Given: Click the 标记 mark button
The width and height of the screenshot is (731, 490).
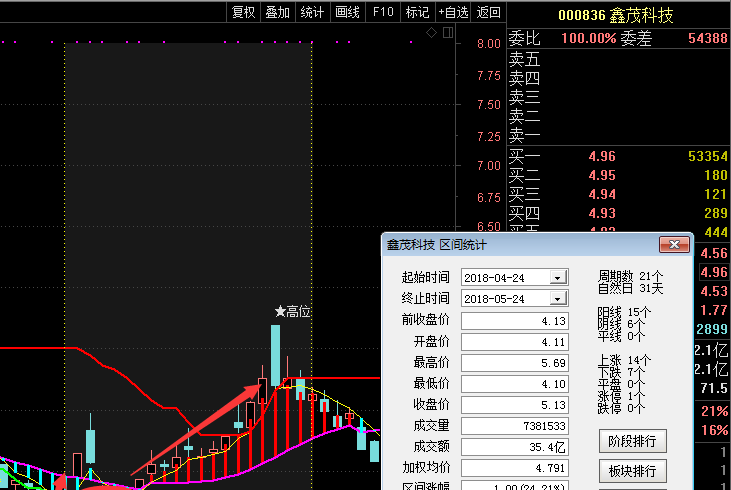Looking at the screenshot, I should tap(418, 12).
